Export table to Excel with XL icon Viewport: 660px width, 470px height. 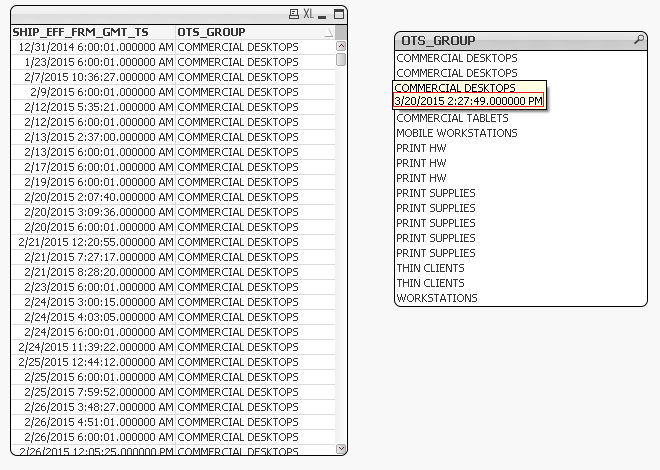[x=309, y=14]
